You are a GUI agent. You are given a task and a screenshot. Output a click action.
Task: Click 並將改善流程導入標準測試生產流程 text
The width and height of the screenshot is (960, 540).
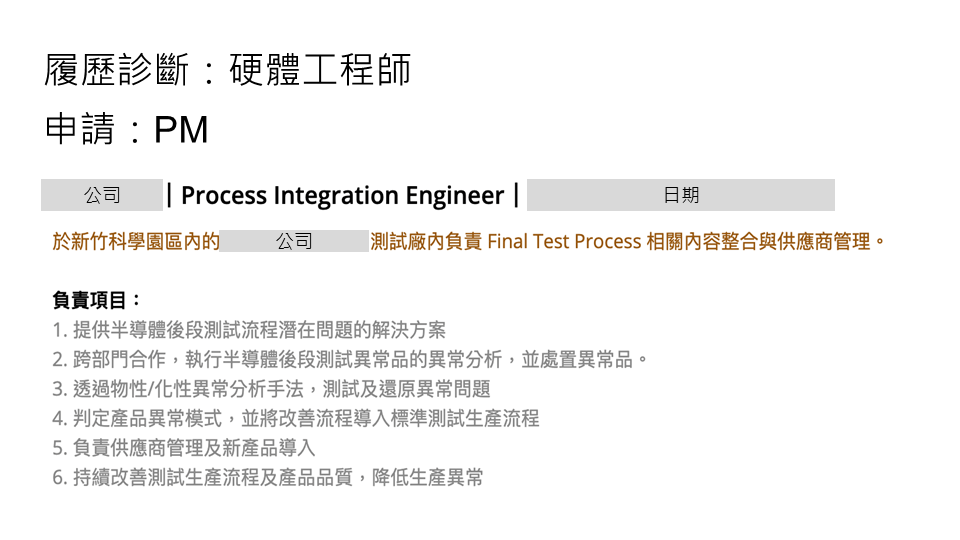pyautogui.click(x=391, y=418)
